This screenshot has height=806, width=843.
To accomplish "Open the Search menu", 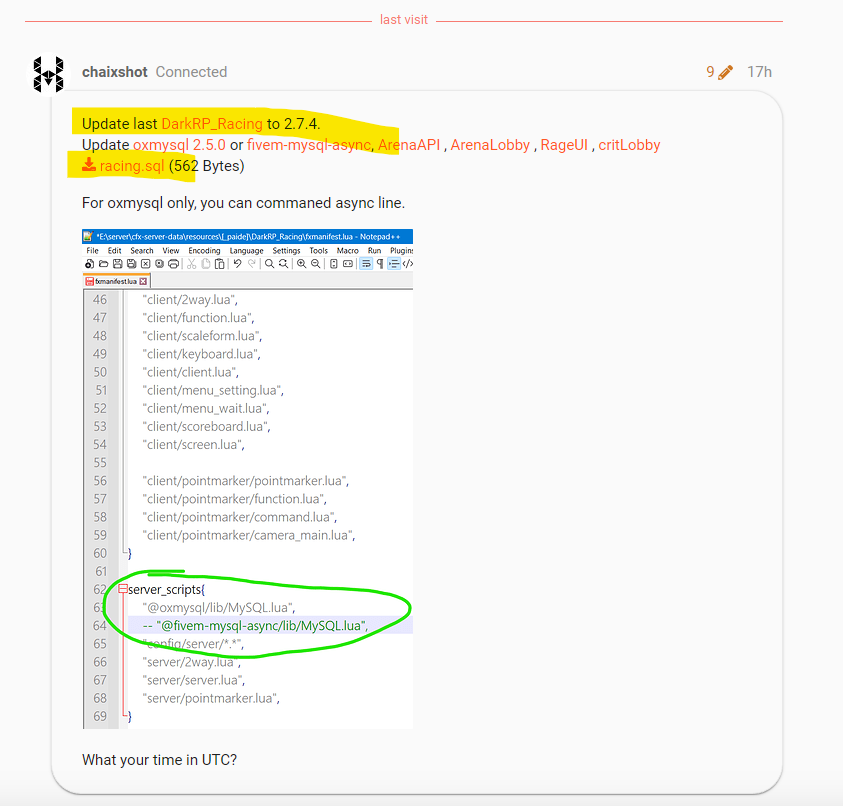I will (142, 251).
